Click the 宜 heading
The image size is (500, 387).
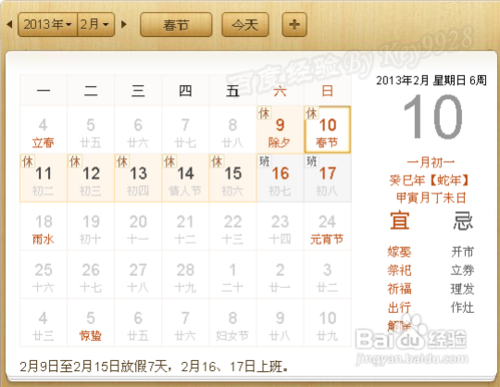click(400, 220)
